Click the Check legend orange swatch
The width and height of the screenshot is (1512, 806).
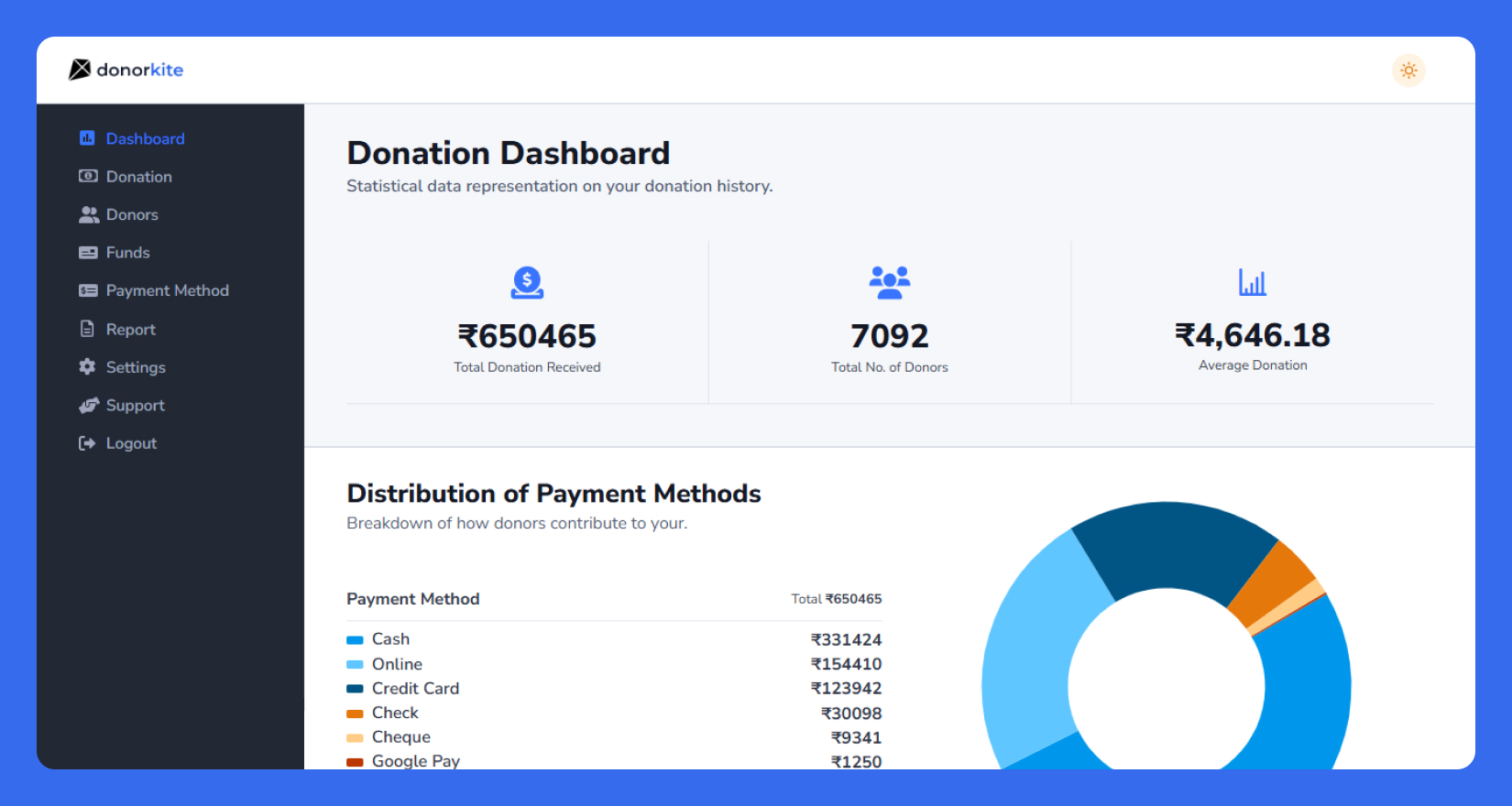click(355, 713)
